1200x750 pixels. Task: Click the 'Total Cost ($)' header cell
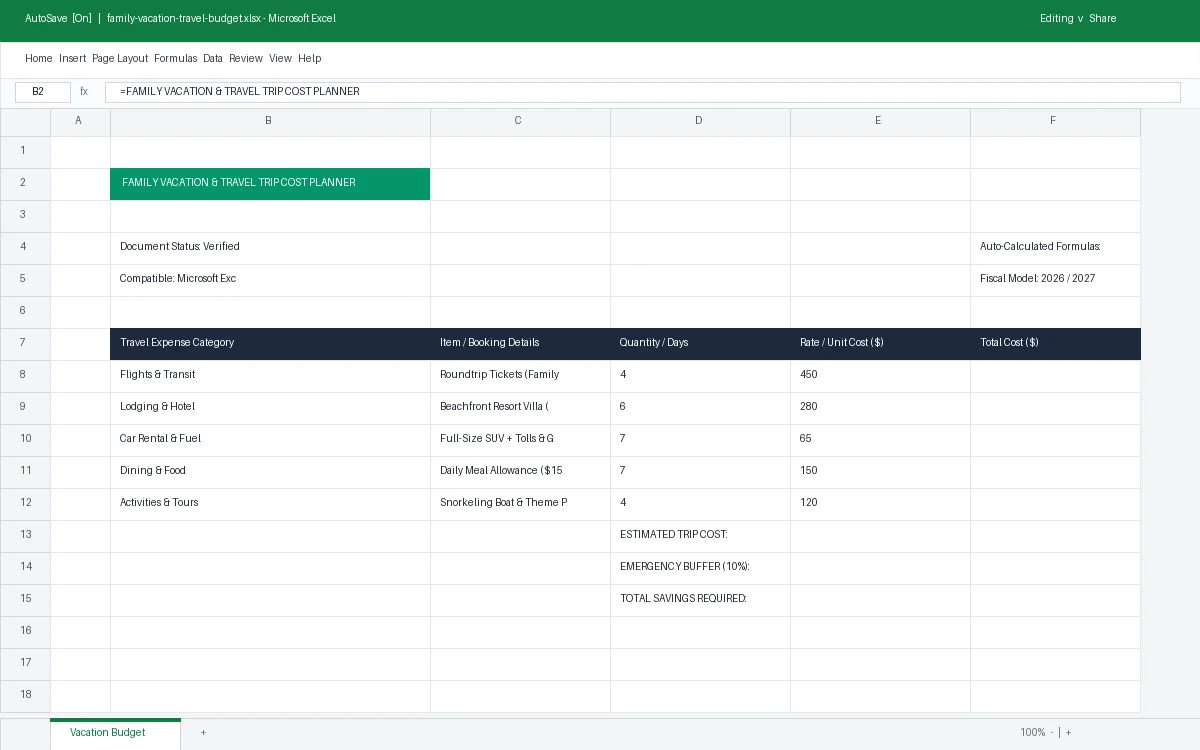pyautogui.click(x=1055, y=344)
